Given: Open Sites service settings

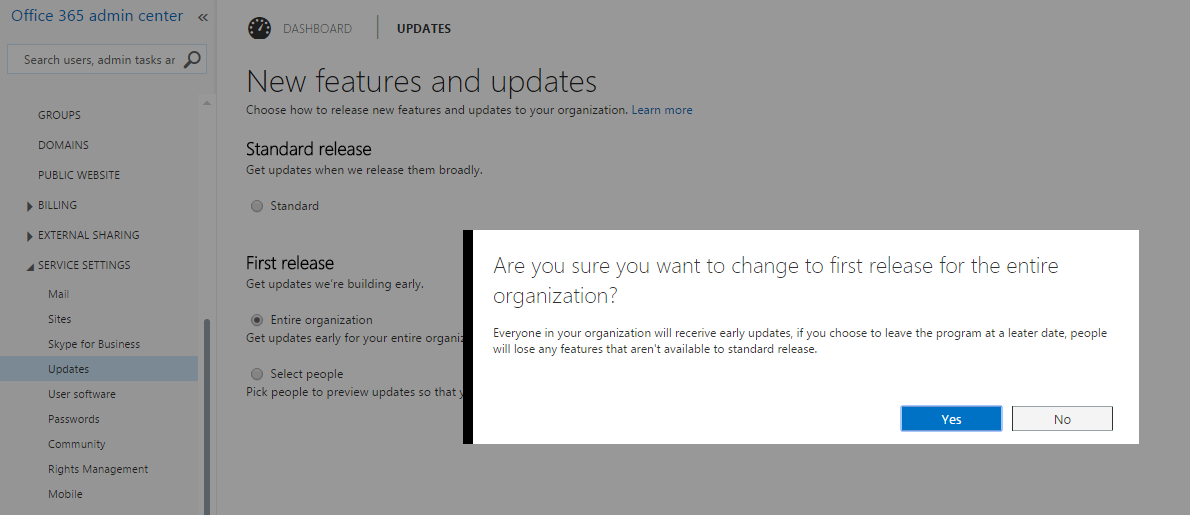Looking at the screenshot, I should (59, 319).
